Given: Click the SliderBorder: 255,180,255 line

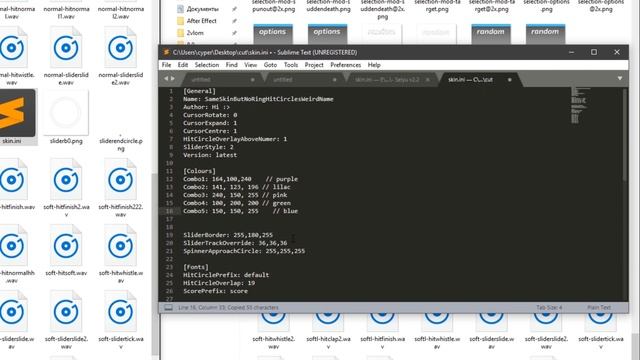Looking at the screenshot, I should 228,235.
